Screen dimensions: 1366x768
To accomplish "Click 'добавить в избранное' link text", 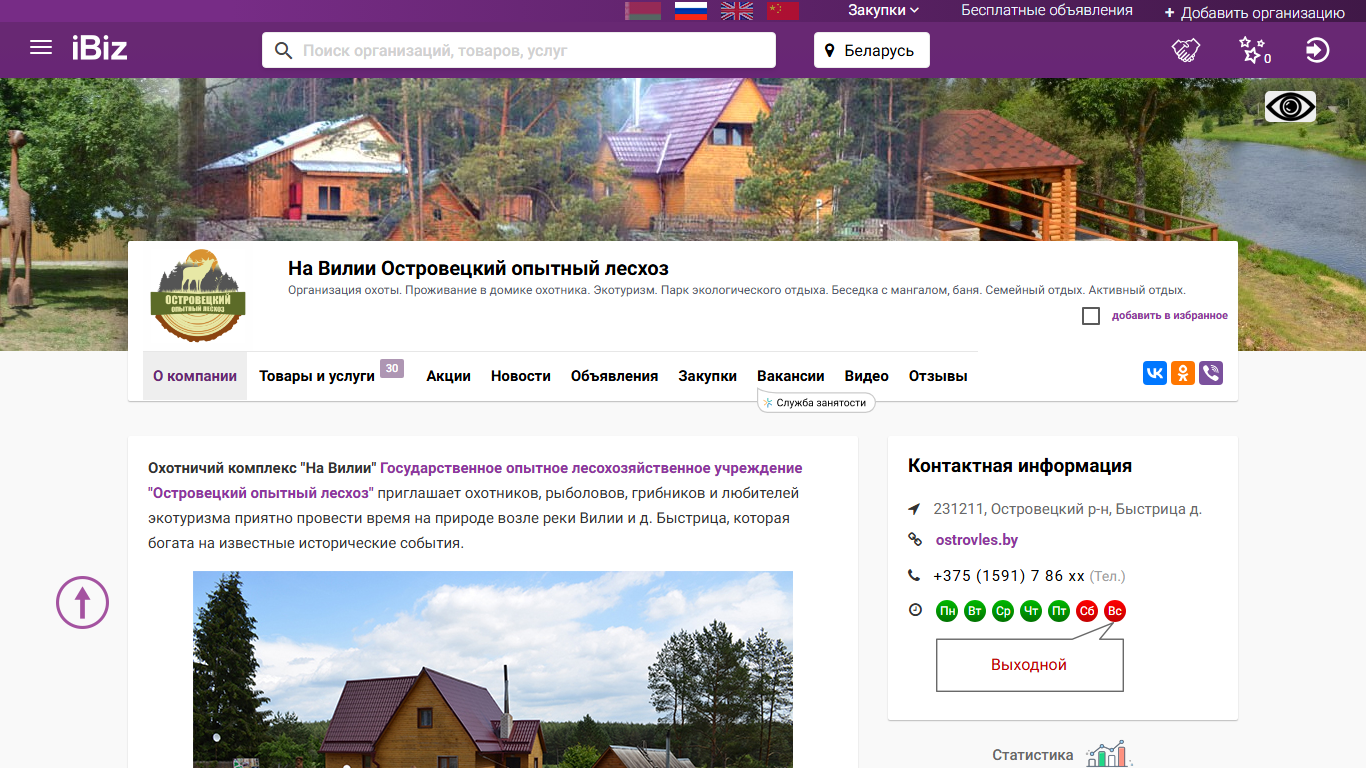I will [1170, 316].
